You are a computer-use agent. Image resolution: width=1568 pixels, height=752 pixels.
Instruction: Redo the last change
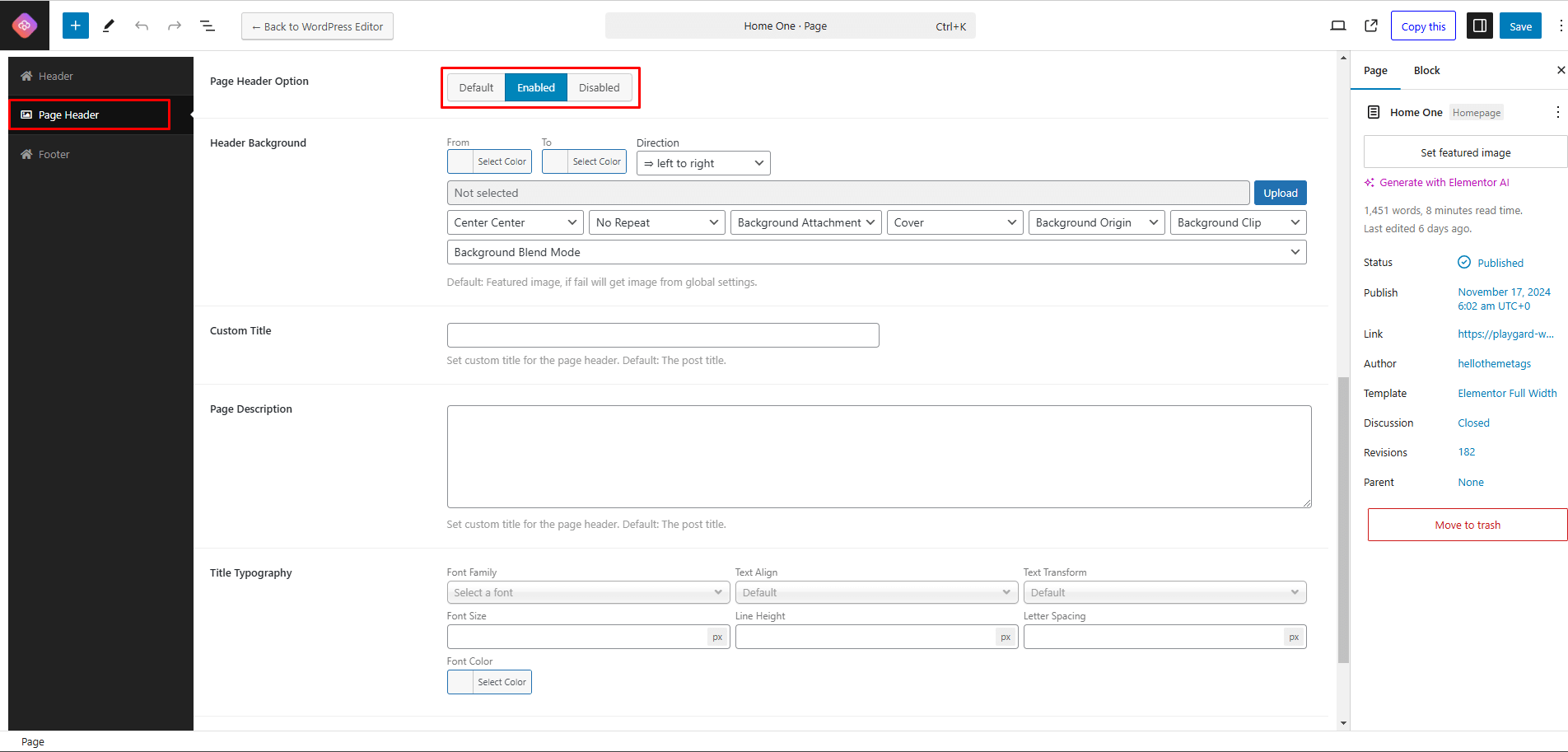click(175, 26)
